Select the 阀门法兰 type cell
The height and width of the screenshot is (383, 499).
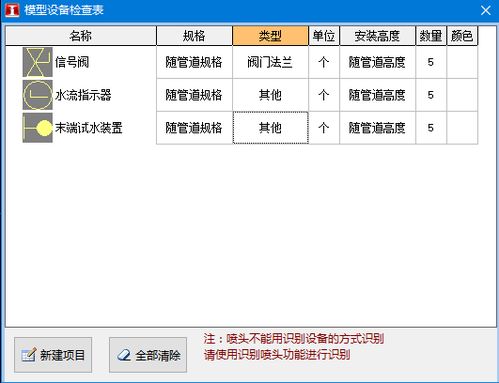click(x=270, y=62)
